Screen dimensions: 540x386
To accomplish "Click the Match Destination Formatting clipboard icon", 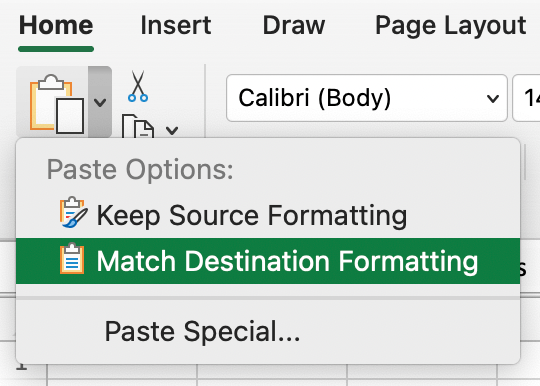I will point(72,259).
